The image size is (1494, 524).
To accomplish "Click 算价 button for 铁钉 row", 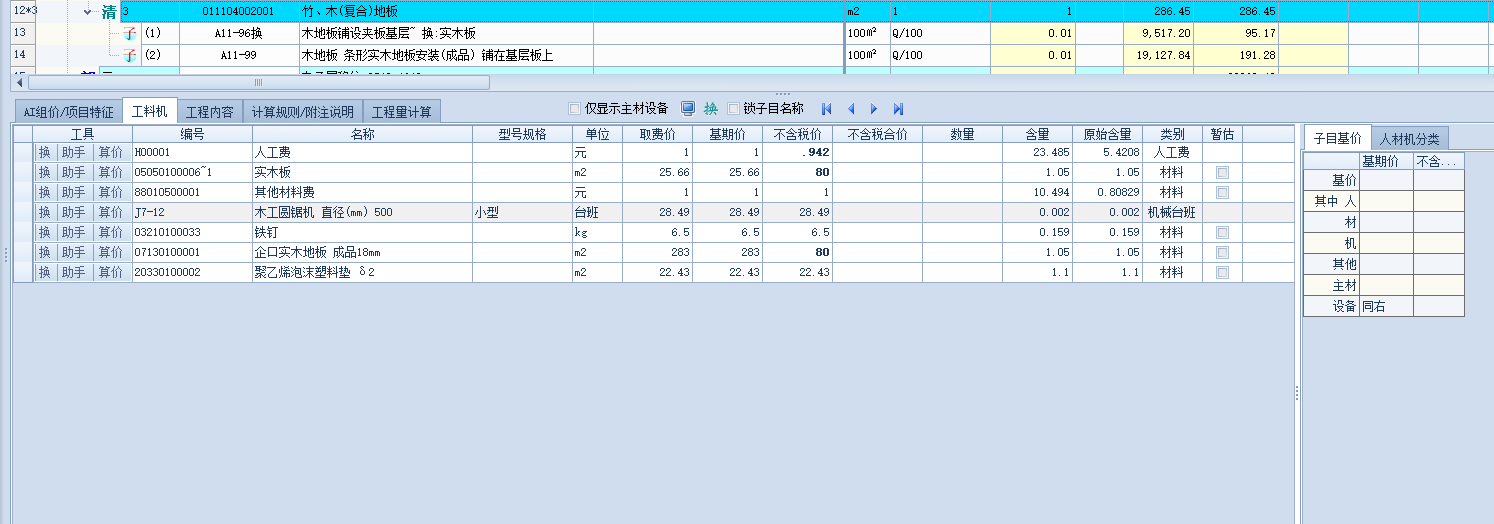I will (111, 232).
